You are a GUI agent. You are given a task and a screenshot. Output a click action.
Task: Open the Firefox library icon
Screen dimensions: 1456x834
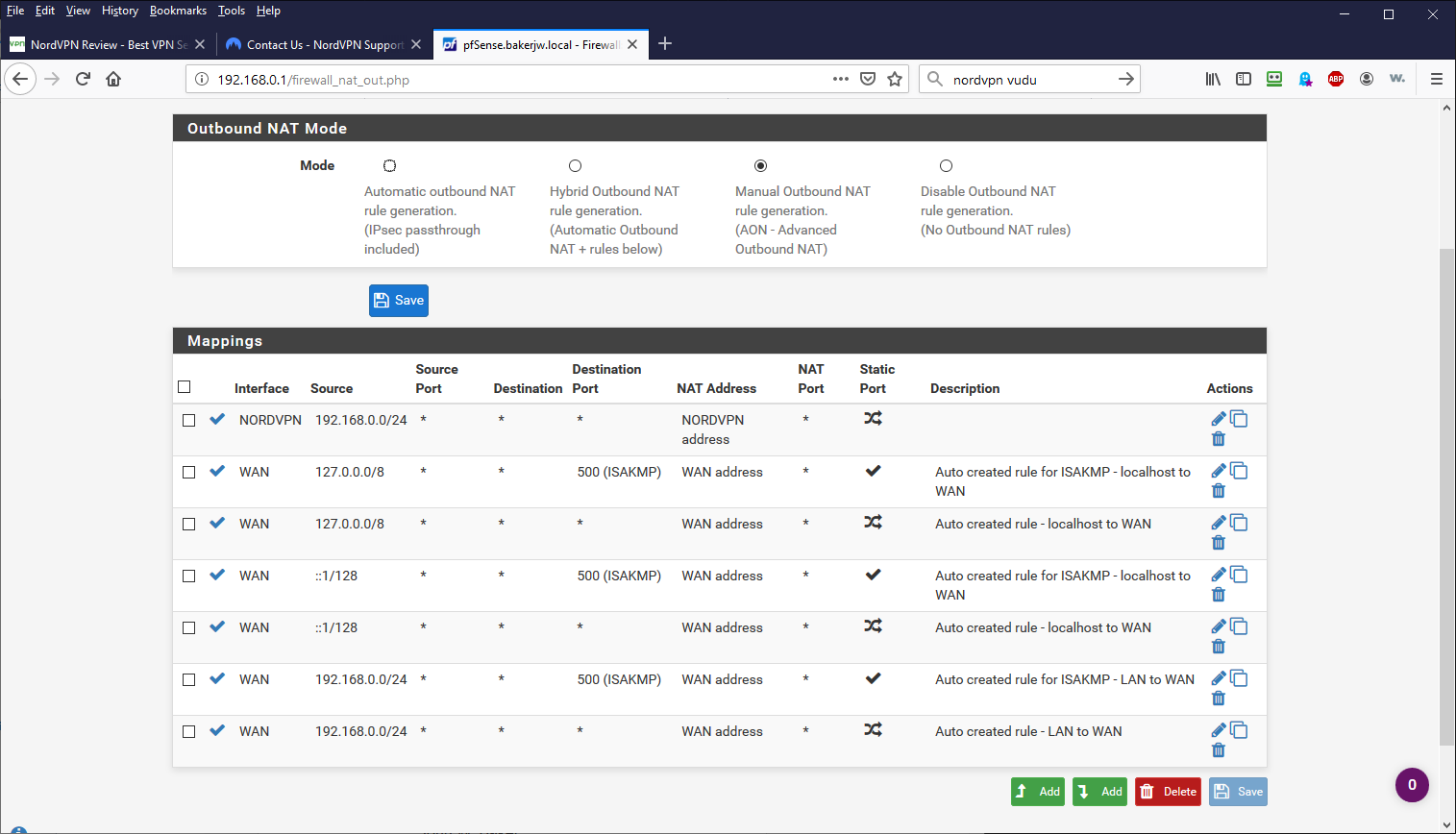(x=1213, y=79)
